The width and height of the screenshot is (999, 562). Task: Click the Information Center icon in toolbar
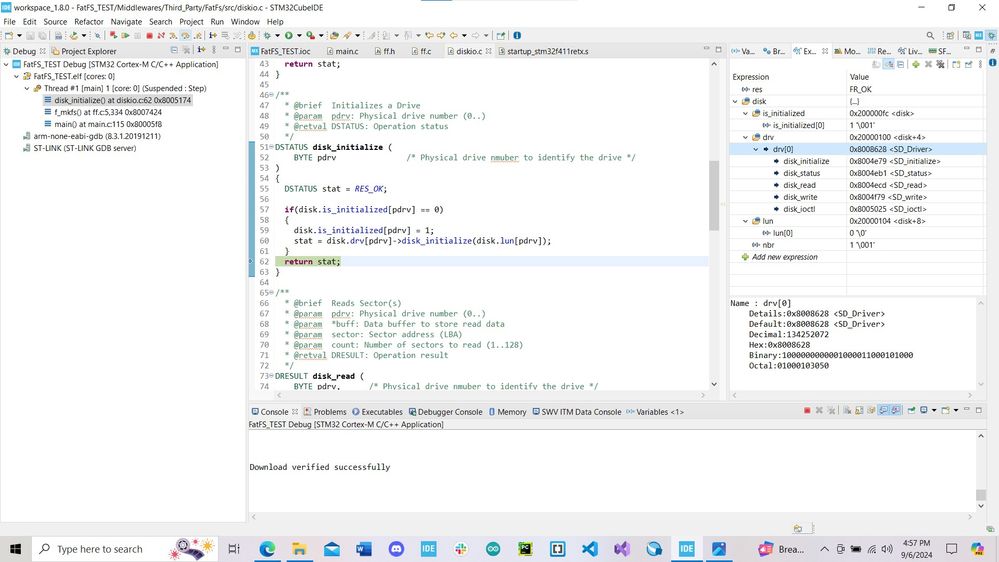517,36
